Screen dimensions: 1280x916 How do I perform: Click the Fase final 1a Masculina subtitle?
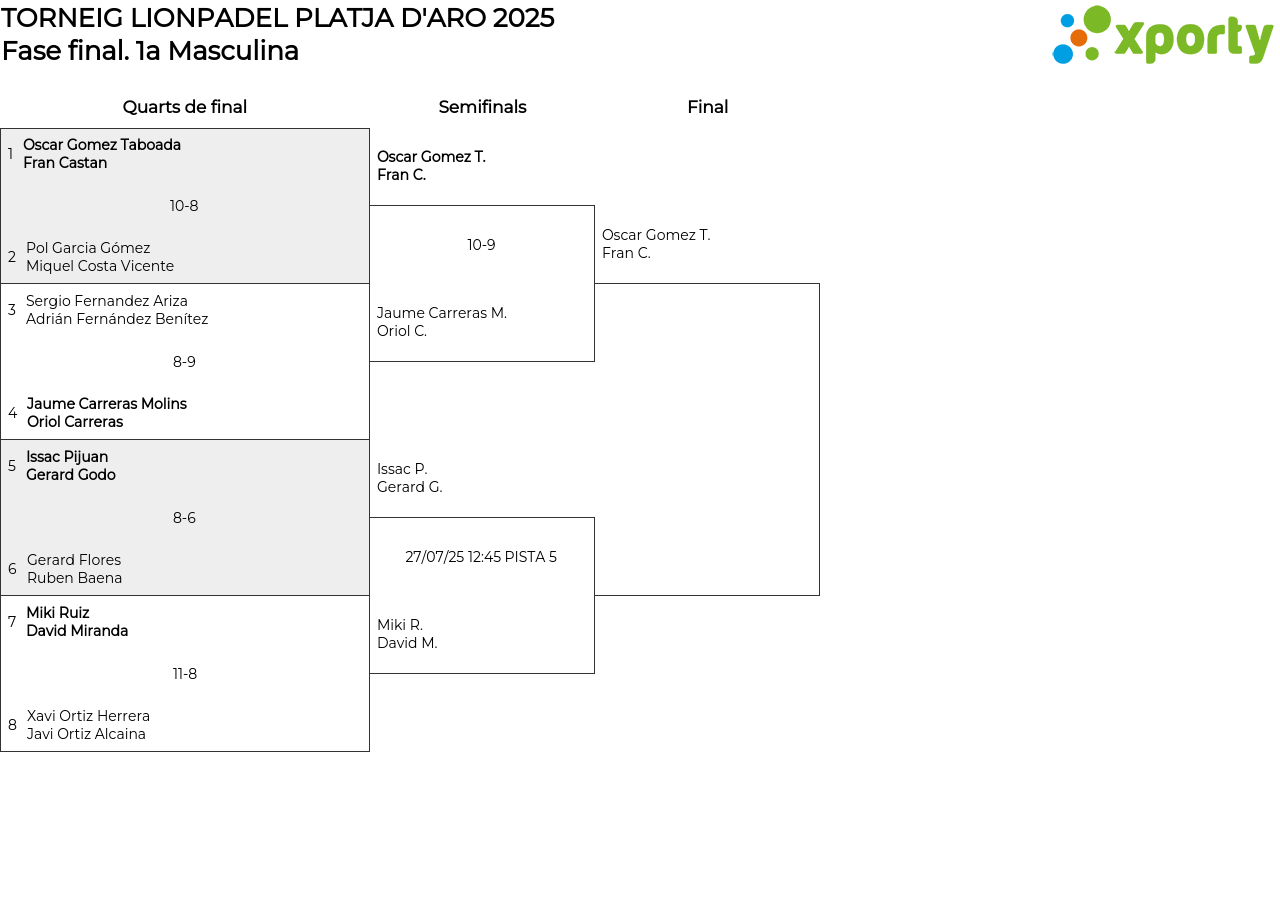coord(150,51)
